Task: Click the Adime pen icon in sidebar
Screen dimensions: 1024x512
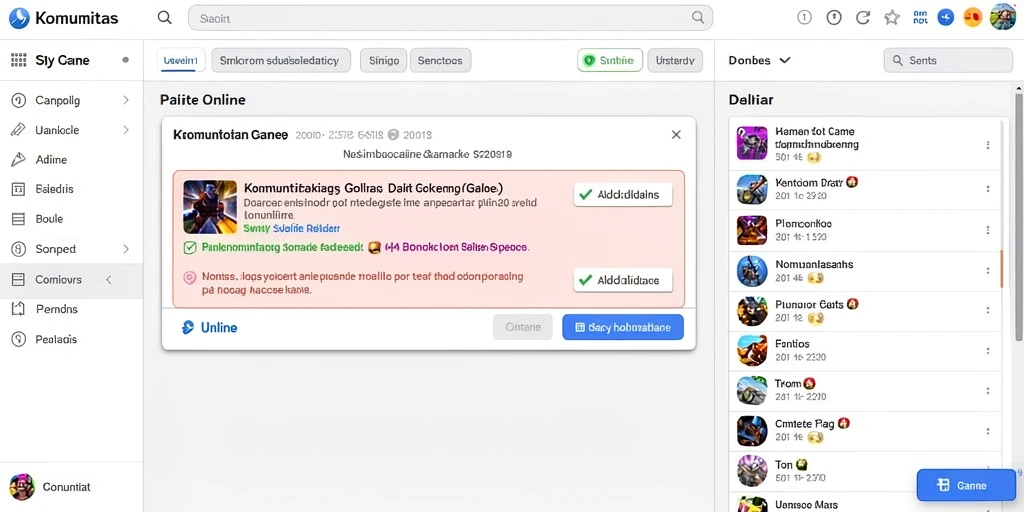Action: point(18,159)
